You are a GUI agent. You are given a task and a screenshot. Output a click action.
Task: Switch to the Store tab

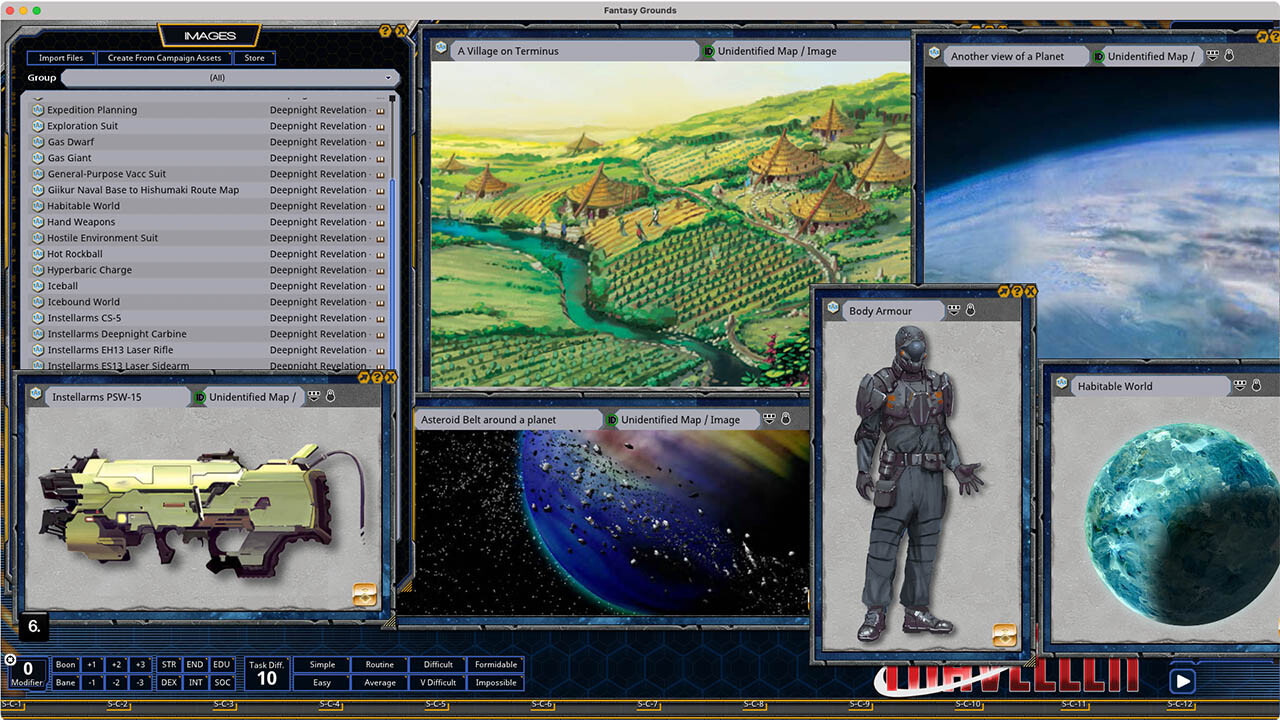(x=254, y=58)
